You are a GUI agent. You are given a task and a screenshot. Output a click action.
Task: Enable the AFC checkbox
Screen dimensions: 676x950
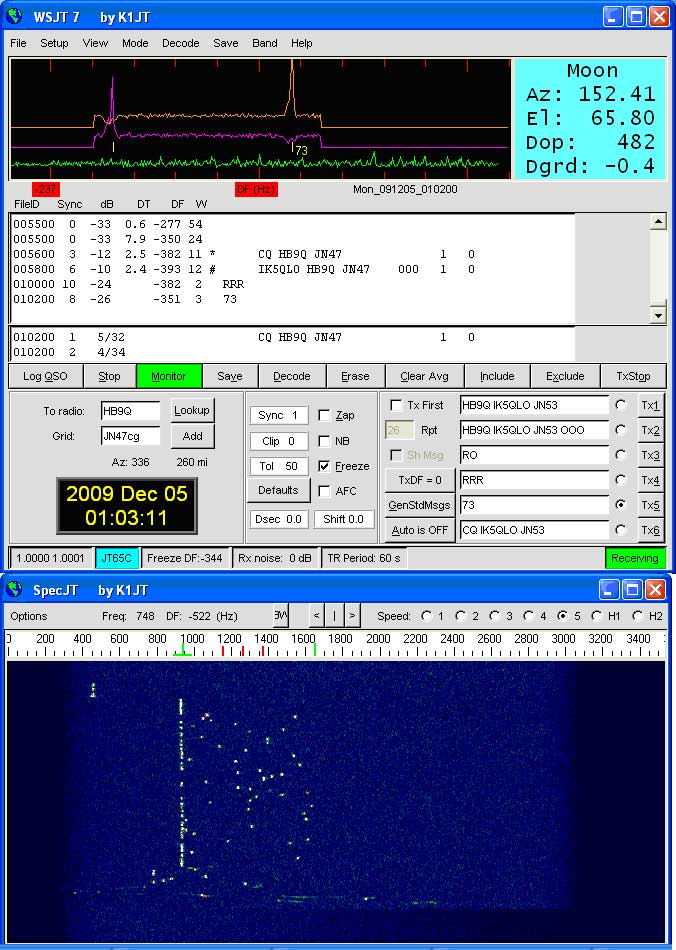325,491
